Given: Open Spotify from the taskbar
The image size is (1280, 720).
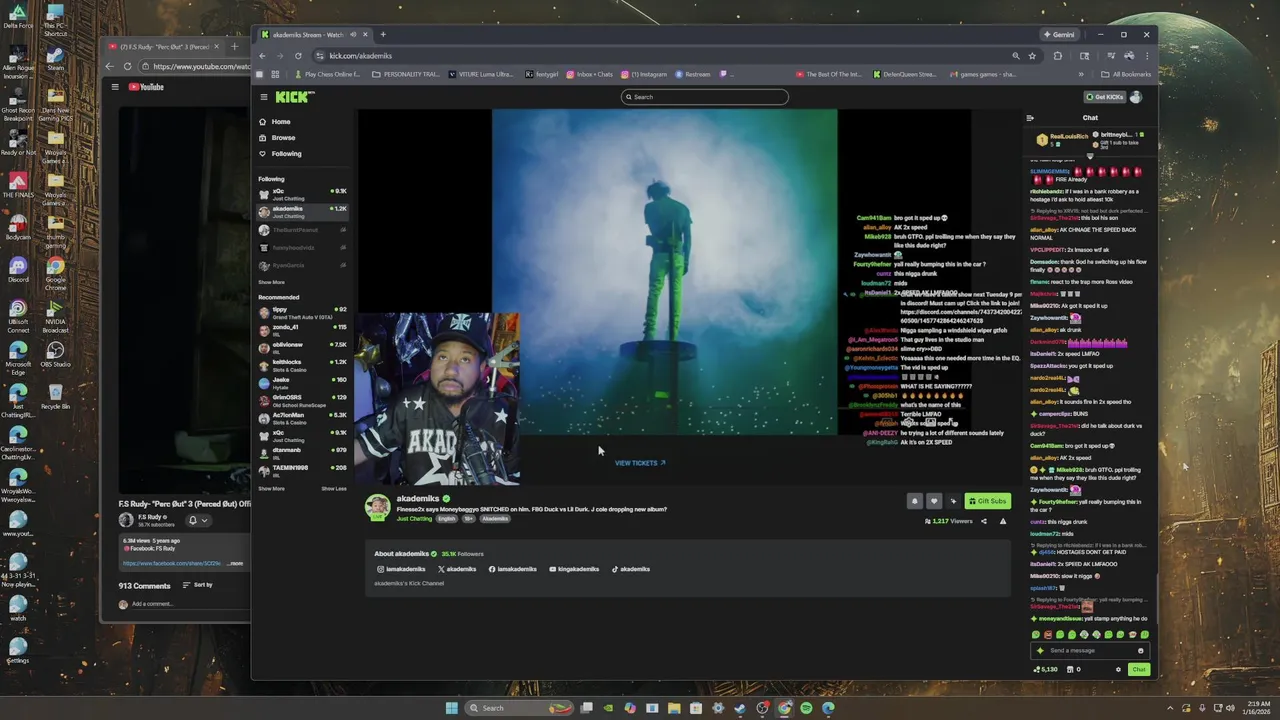Looking at the screenshot, I should (806, 708).
